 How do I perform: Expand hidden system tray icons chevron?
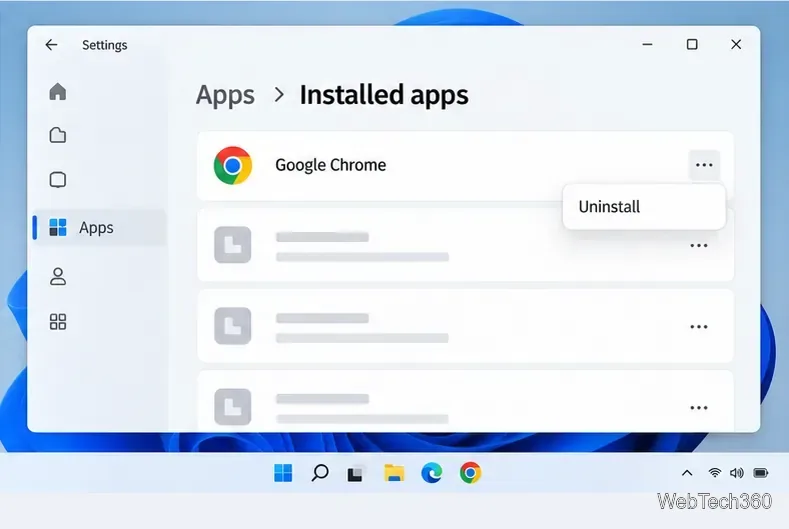(687, 473)
